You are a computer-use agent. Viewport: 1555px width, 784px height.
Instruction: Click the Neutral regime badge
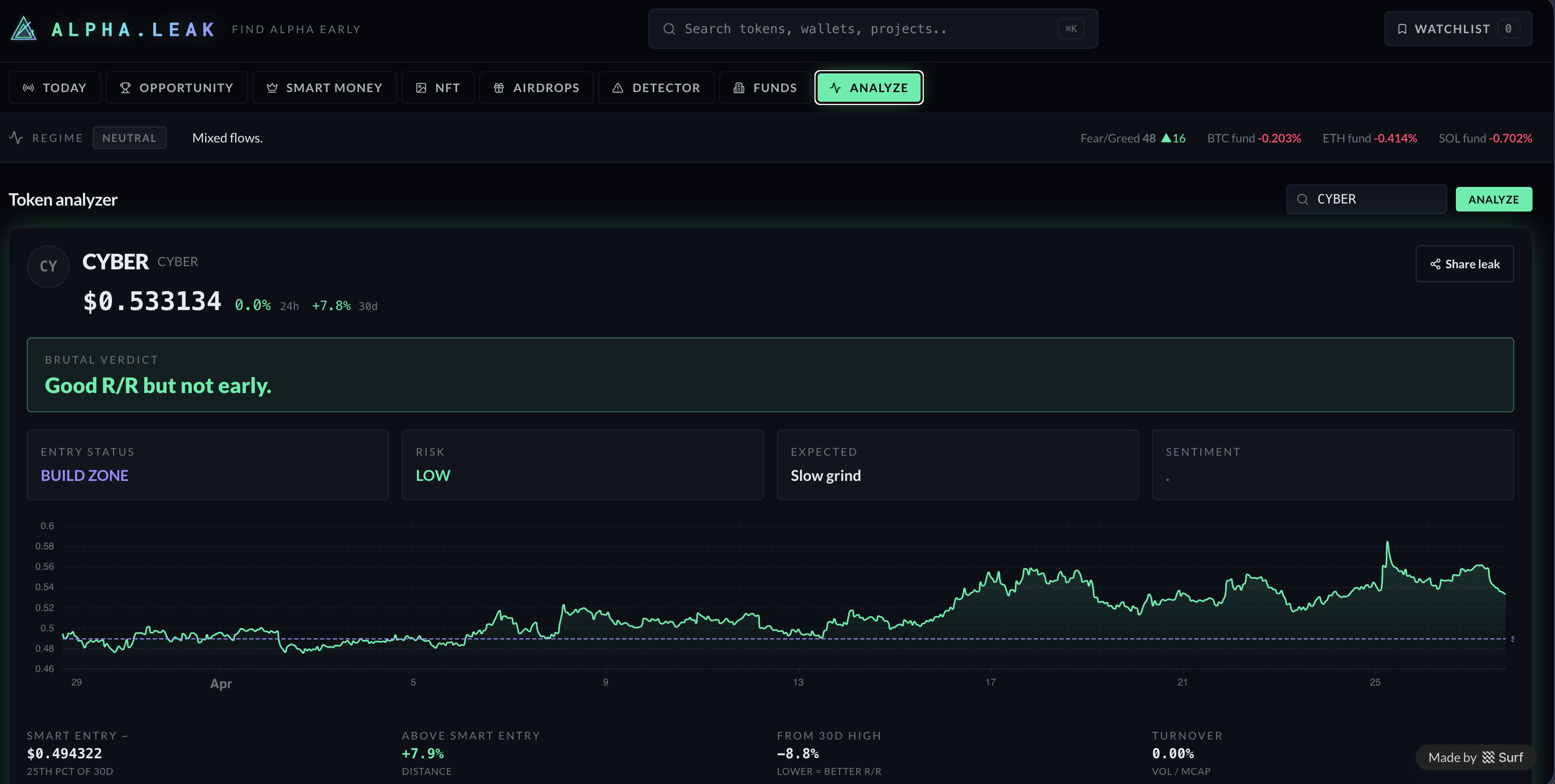point(129,138)
